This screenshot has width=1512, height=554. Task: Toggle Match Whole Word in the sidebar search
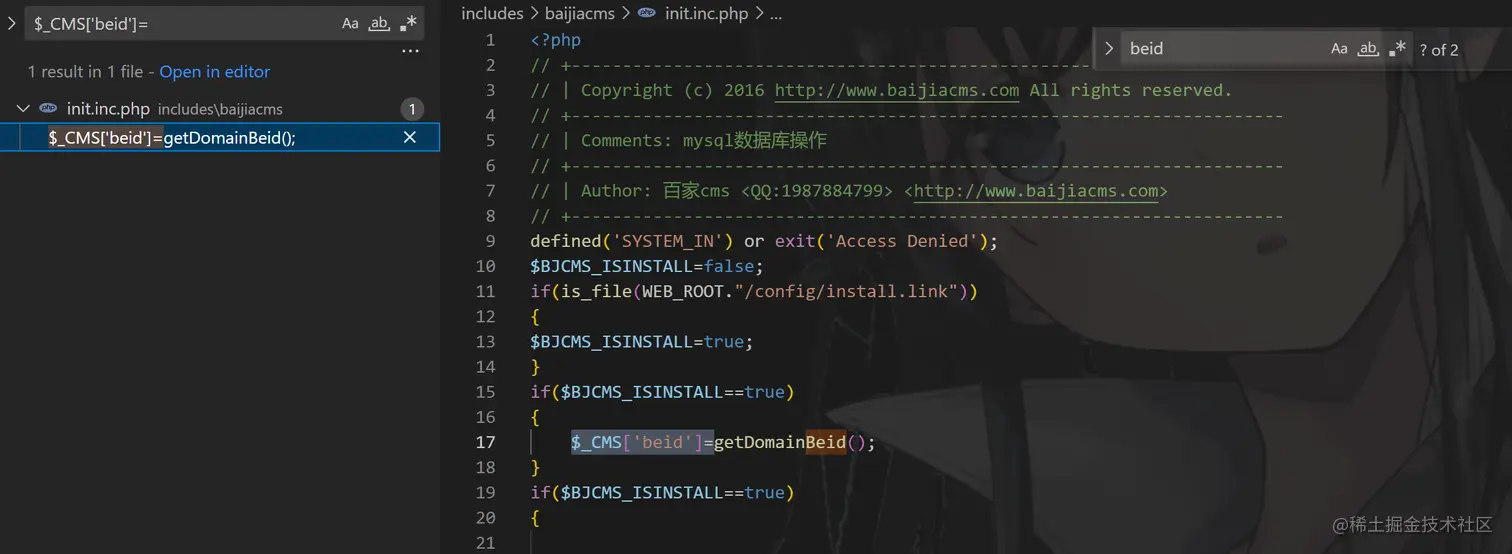[x=379, y=24]
